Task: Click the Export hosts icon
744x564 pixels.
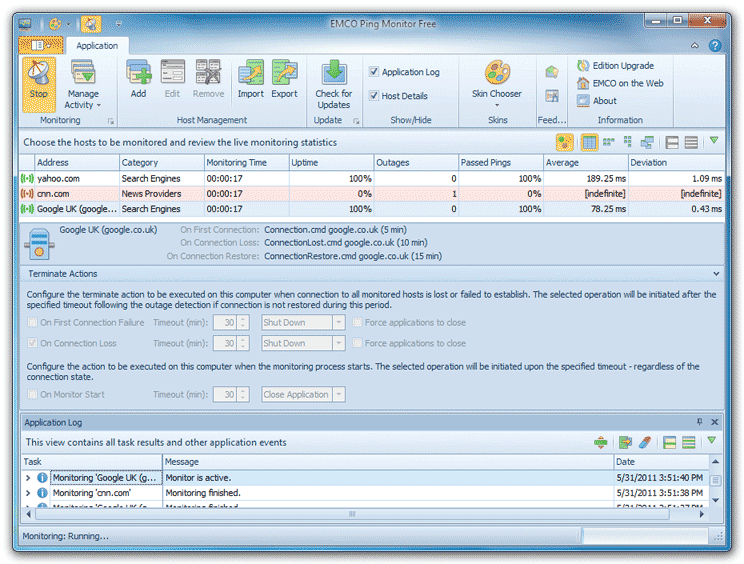Action: tap(284, 74)
